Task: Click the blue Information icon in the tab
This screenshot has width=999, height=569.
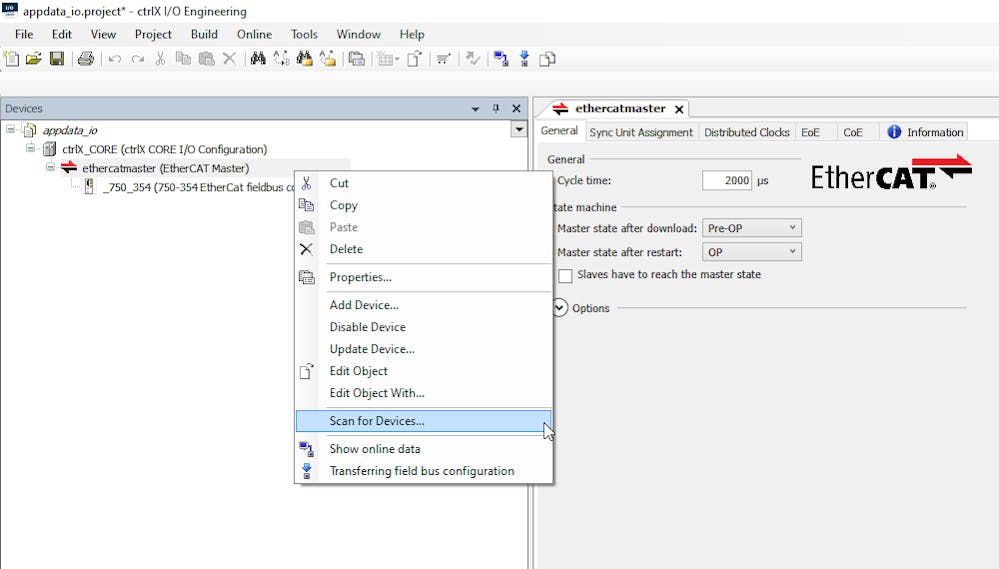Action: 895,132
